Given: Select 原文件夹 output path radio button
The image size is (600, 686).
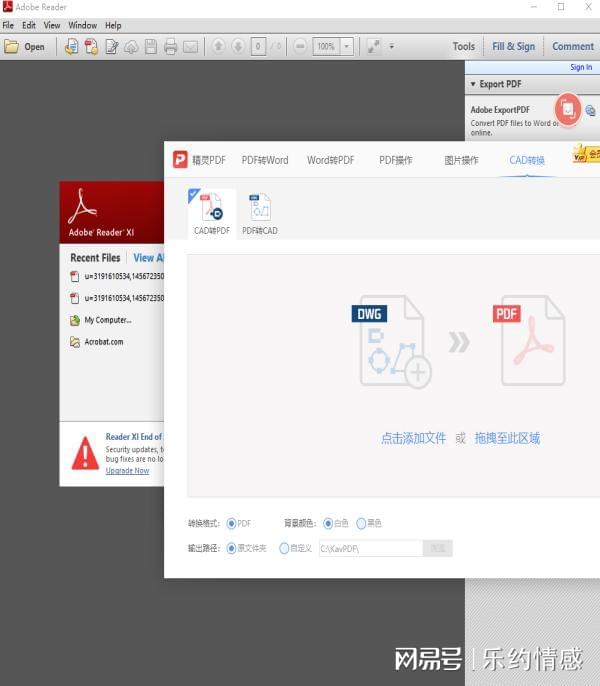Looking at the screenshot, I should coord(232,548).
